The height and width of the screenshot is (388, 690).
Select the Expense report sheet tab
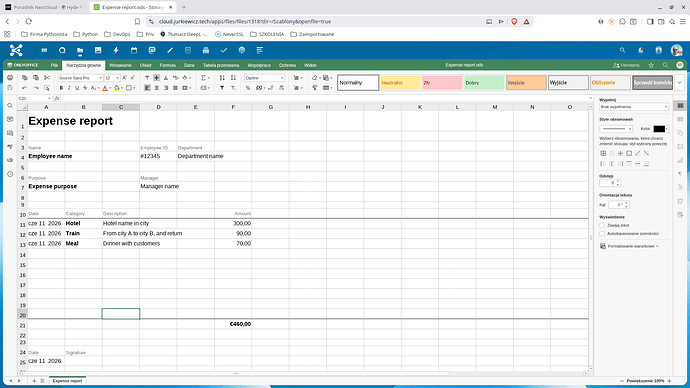67,381
